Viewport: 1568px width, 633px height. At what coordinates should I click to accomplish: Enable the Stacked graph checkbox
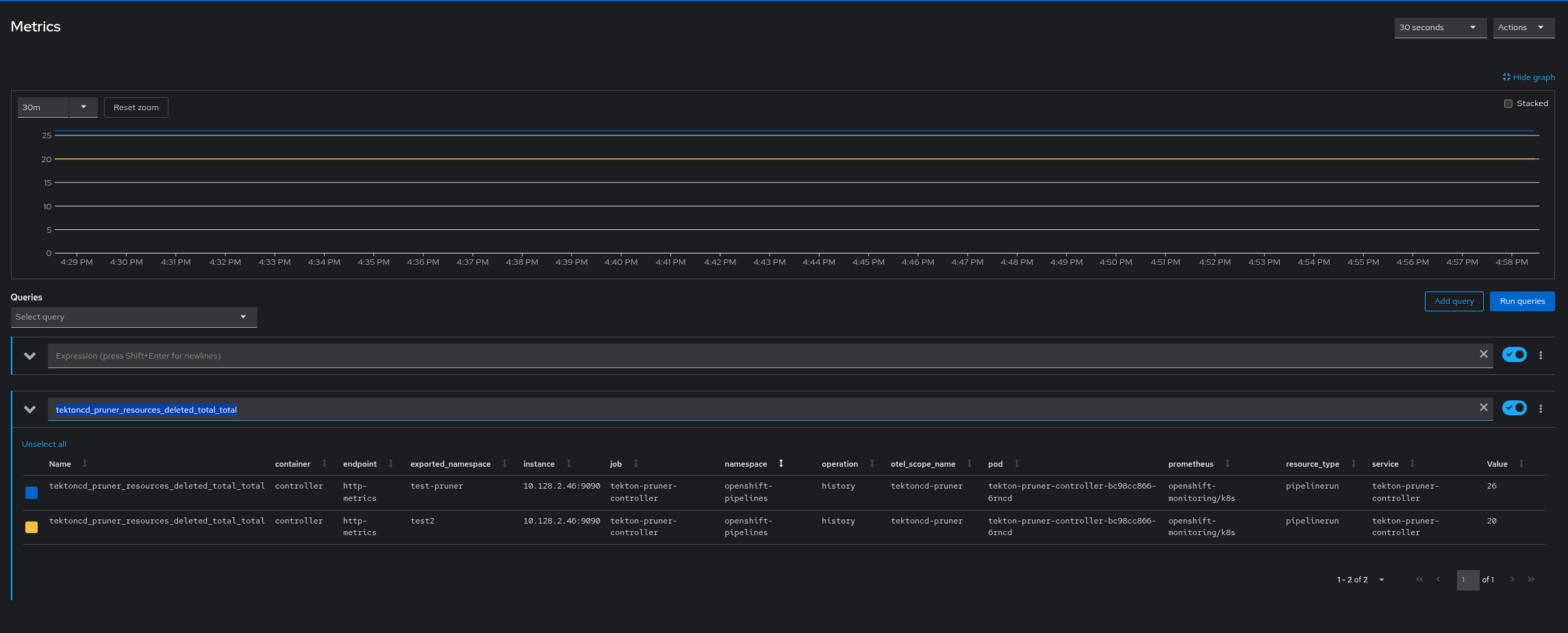tap(1508, 103)
